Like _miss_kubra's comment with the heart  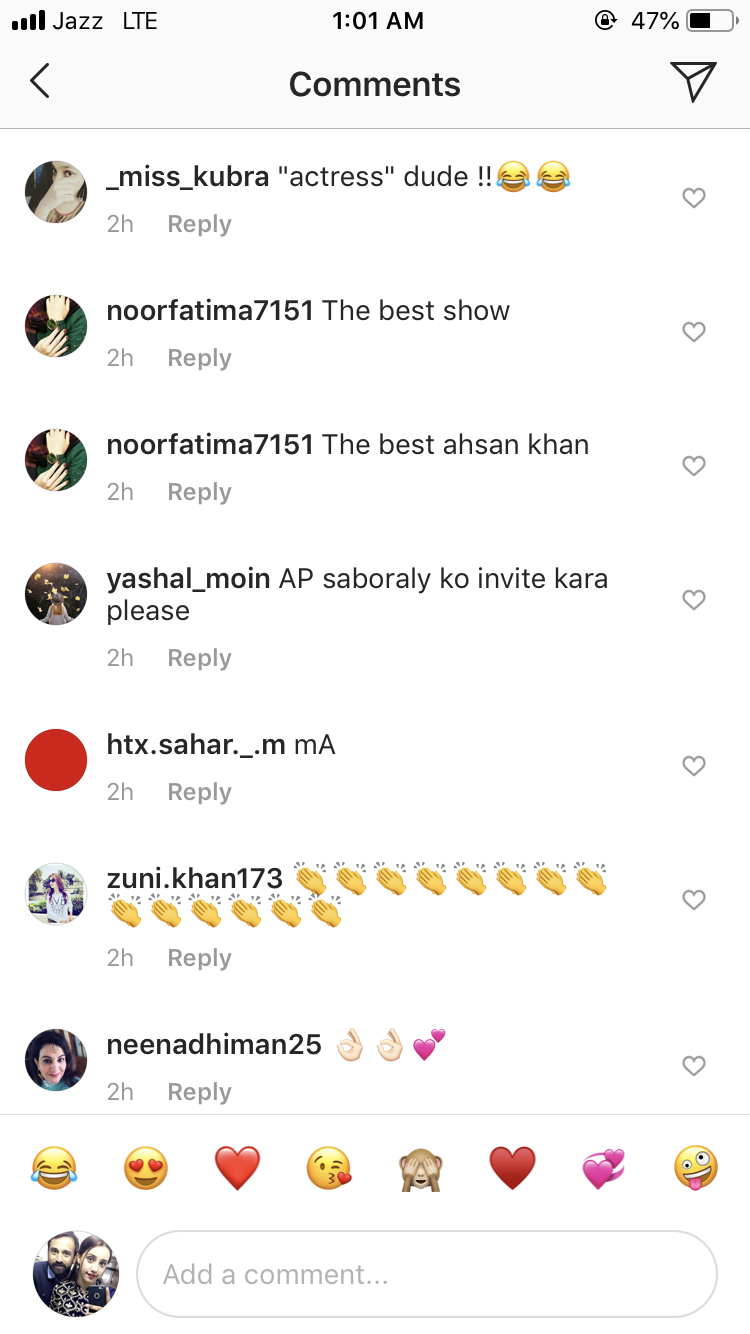(x=694, y=198)
